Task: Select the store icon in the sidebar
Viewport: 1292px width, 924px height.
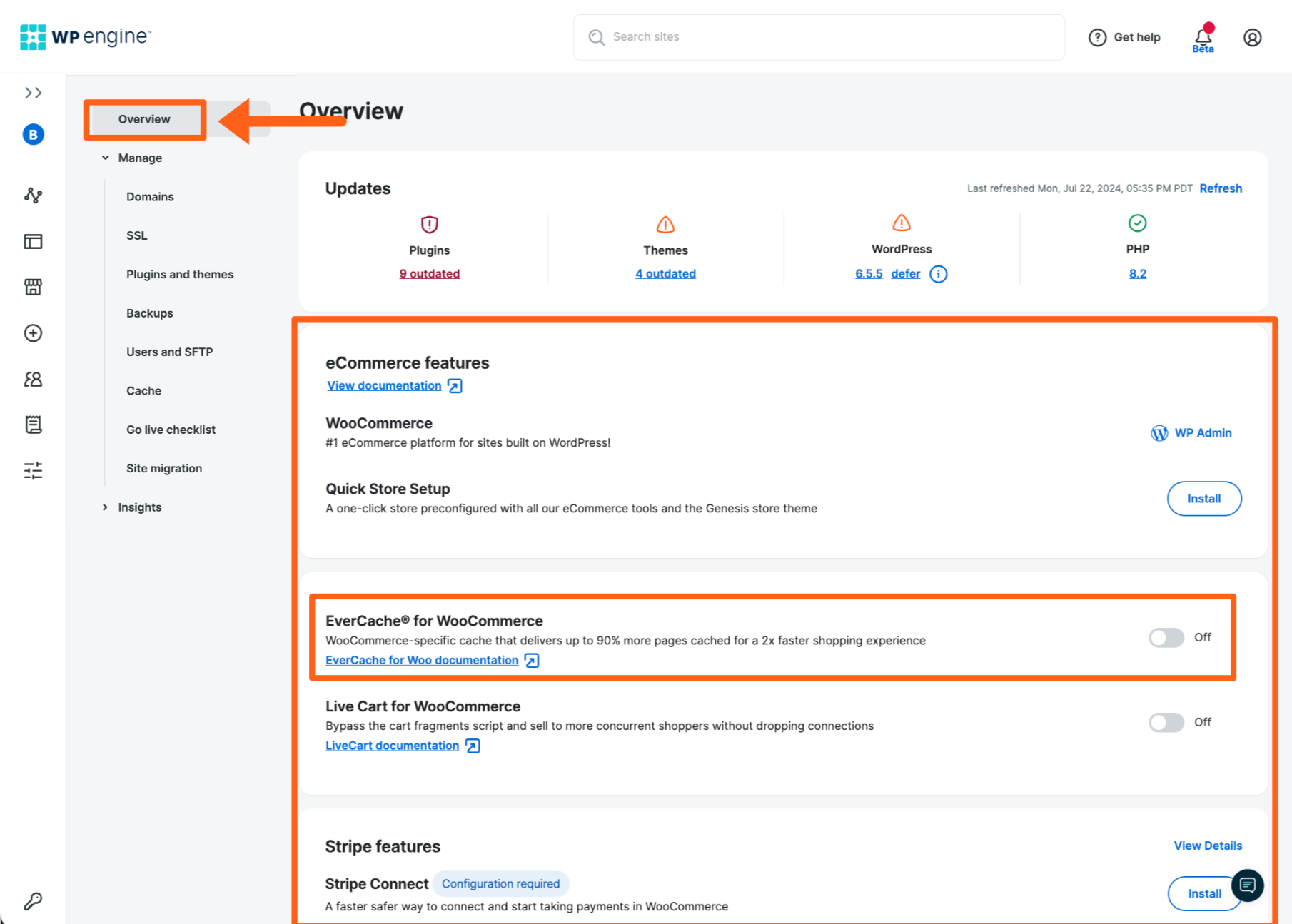Action: [x=33, y=287]
